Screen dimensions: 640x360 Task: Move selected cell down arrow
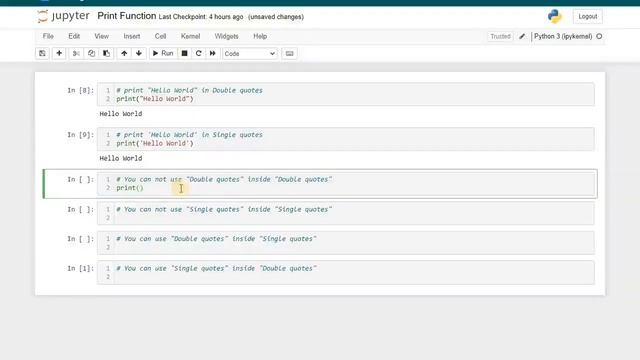[x=139, y=53]
